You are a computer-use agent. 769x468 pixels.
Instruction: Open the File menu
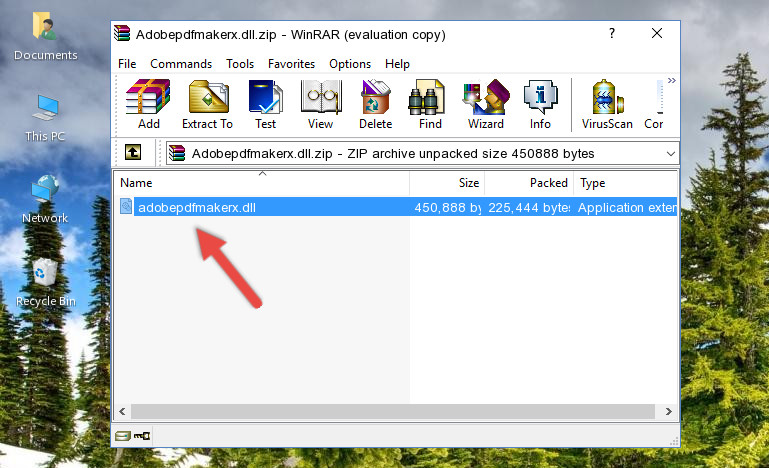coord(127,64)
